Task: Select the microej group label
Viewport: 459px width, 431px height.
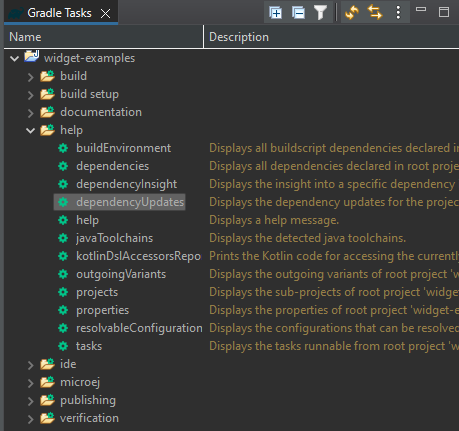Action: 80,382
